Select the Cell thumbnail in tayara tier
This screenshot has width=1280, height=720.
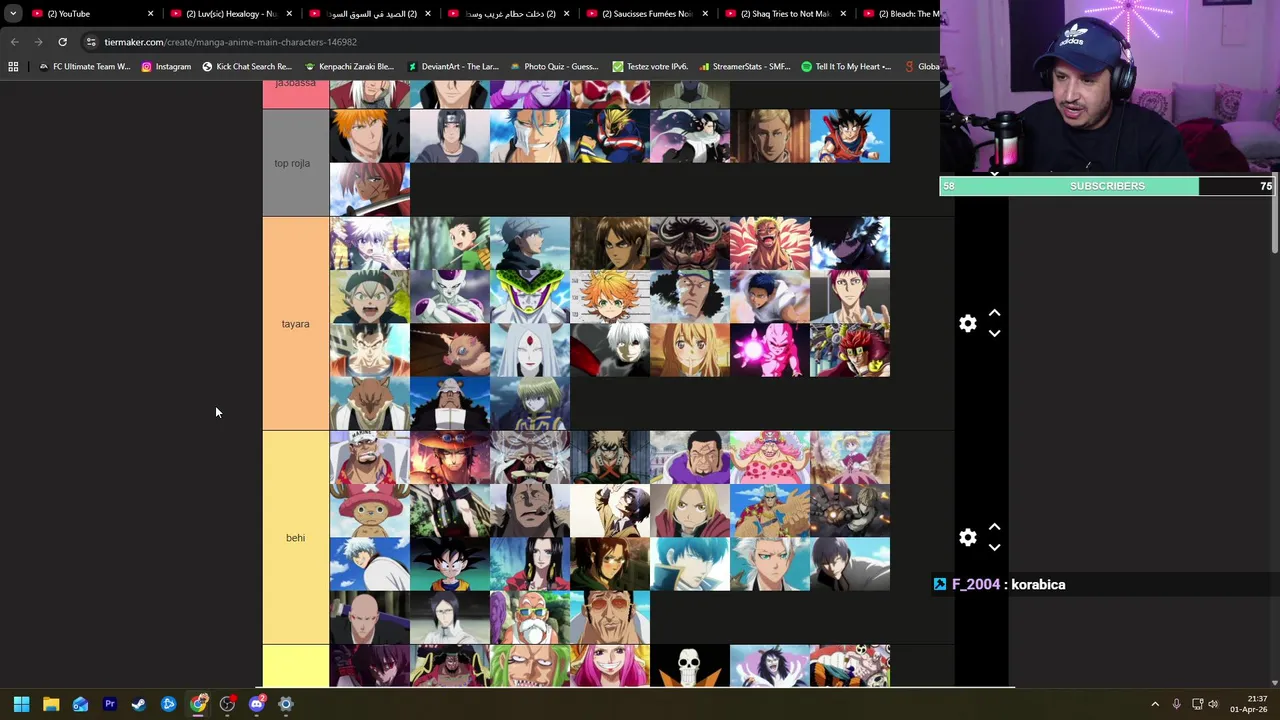point(530,297)
